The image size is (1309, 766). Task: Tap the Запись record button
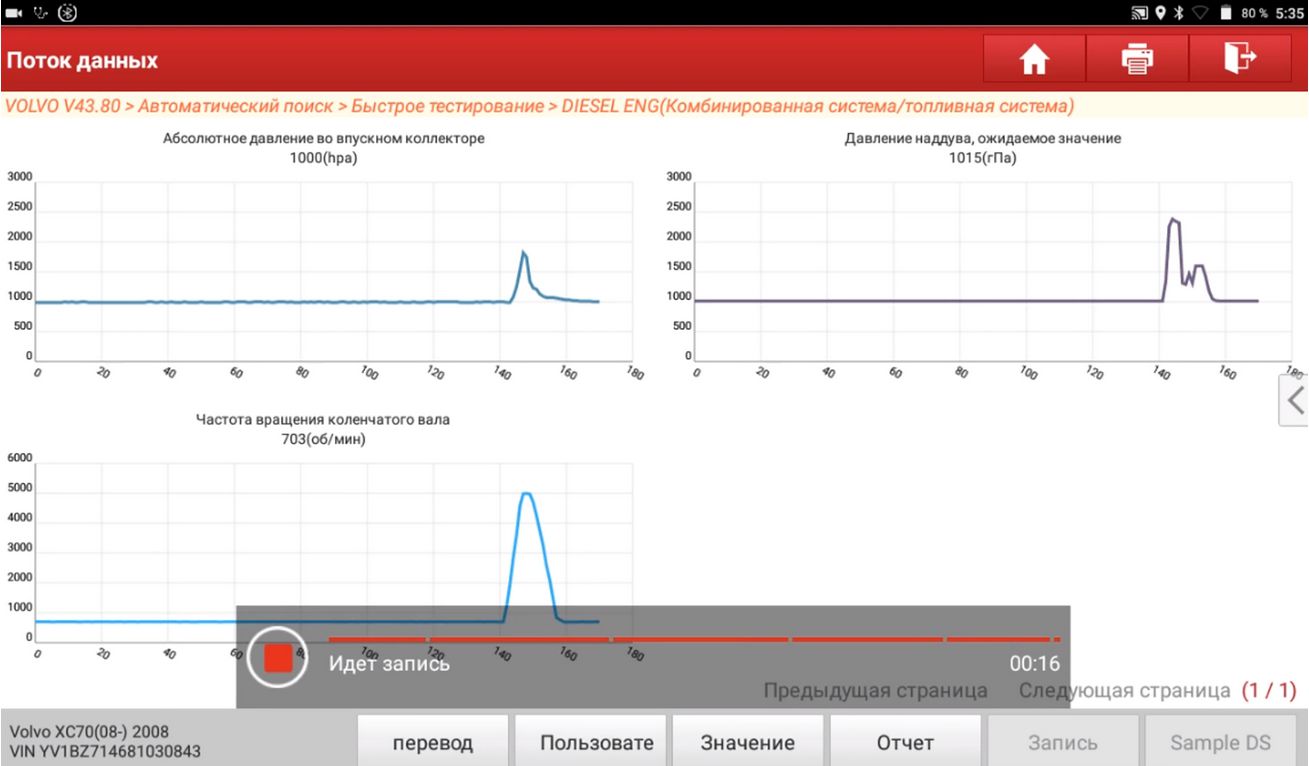(x=1063, y=742)
